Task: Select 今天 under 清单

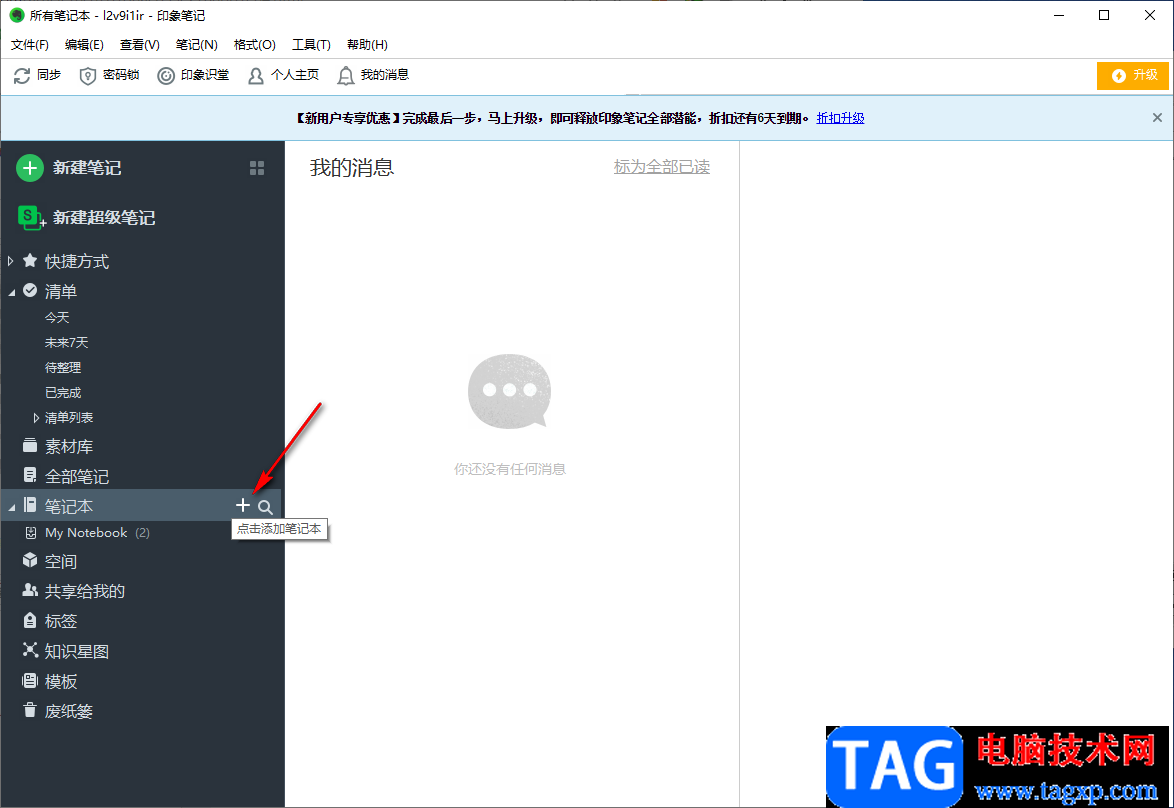Action: pyautogui.click(x=57, y=318)
